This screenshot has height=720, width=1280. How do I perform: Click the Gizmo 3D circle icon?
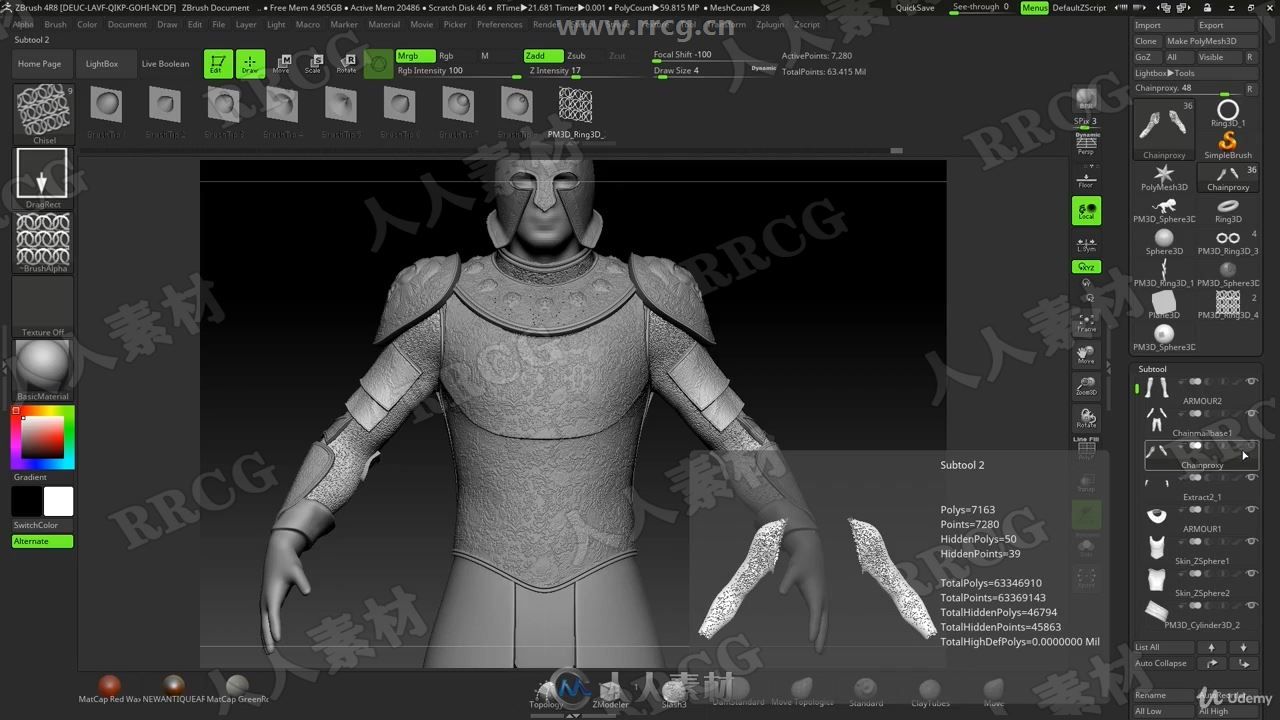click(x=378, y=64)
